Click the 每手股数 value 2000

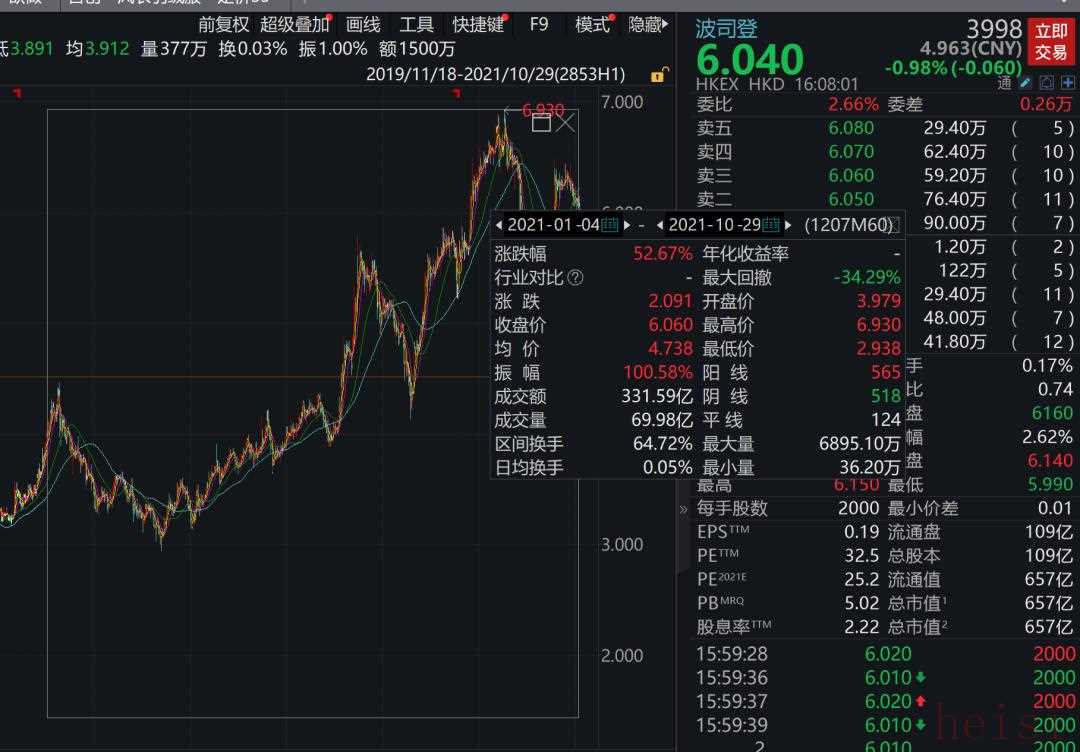click(859, 509)
